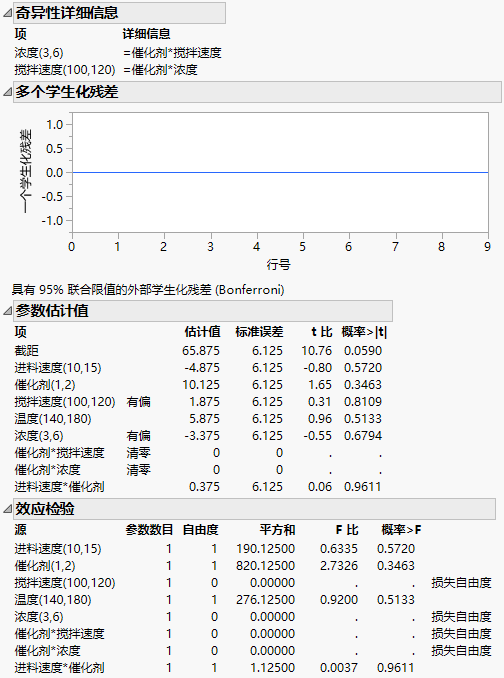Viewport: 504px width, 678px height.
Task: Click the 源 column header
Action: point(20,530)
